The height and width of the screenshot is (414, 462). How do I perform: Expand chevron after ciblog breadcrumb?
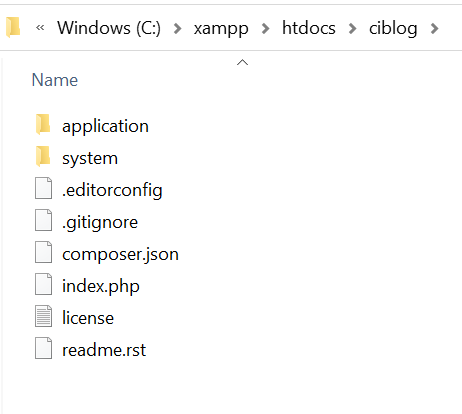click(x=434, y=29)
